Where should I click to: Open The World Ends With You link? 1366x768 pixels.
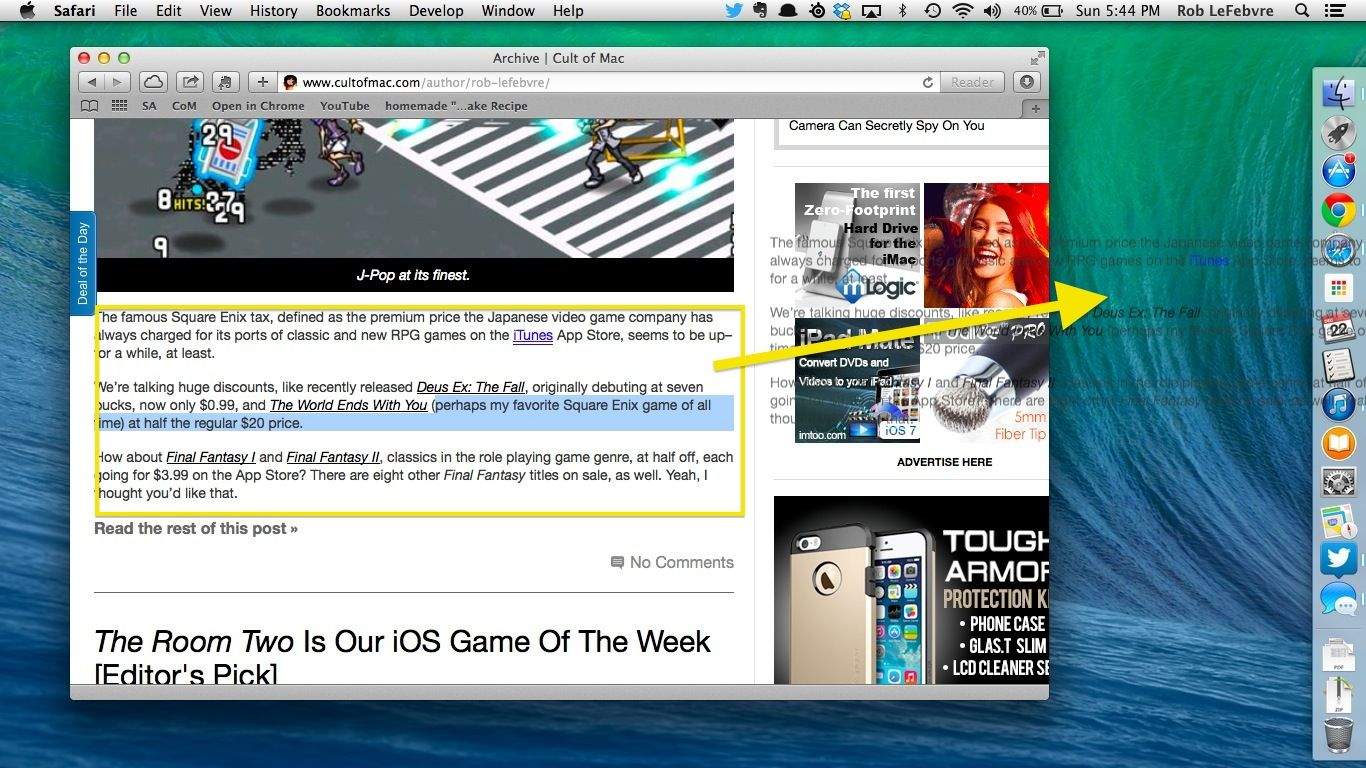(348, 405)
